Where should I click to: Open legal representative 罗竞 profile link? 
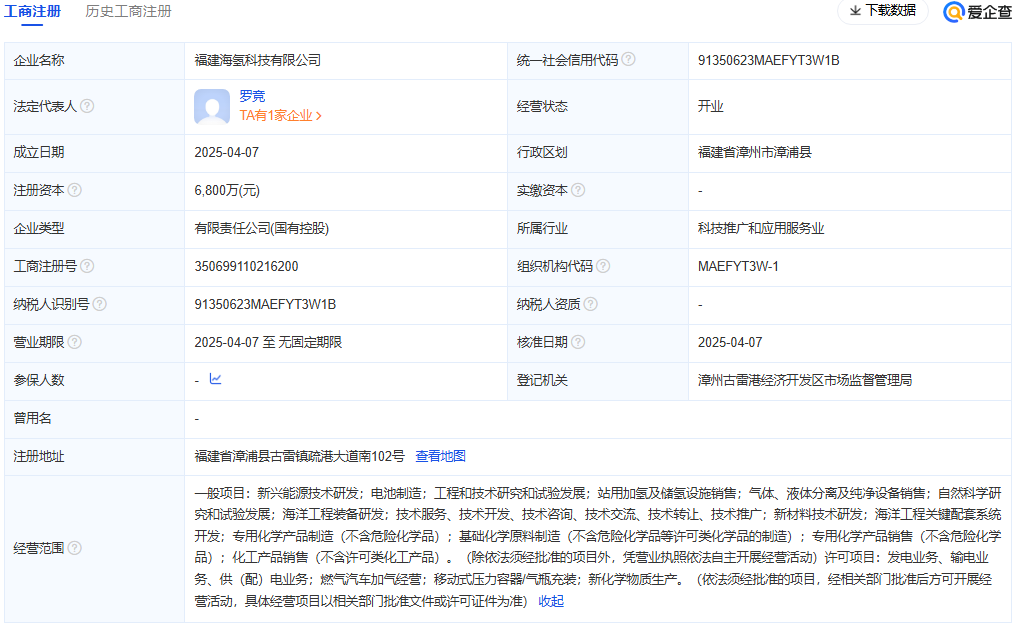click(252, 96)
